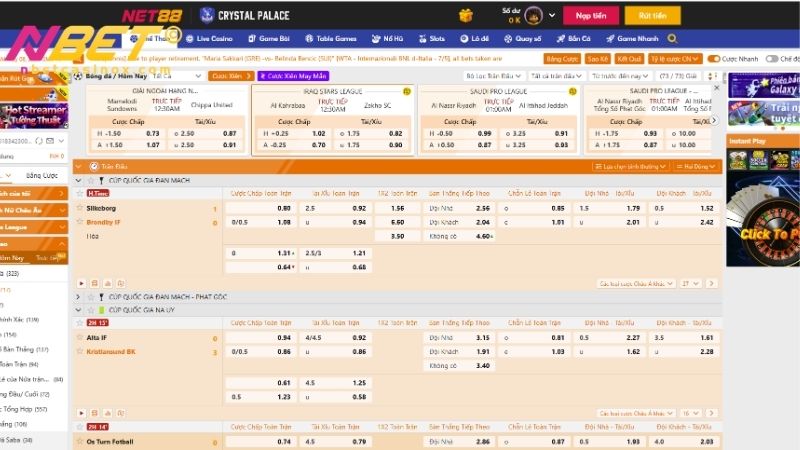The image size is (800, 450).
Task: Open statistics chart icon for Silkeborg match
Action: [108, 283]
